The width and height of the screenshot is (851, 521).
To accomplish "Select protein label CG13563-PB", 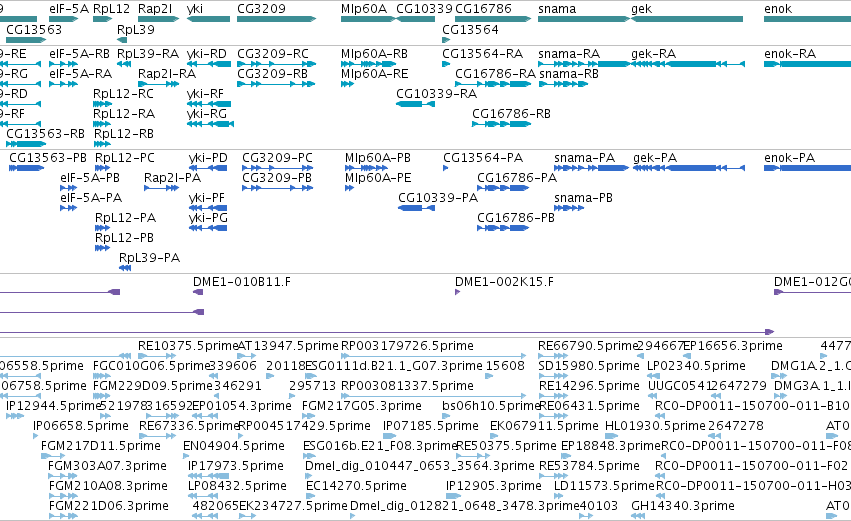I will click(x=48, y=158).
